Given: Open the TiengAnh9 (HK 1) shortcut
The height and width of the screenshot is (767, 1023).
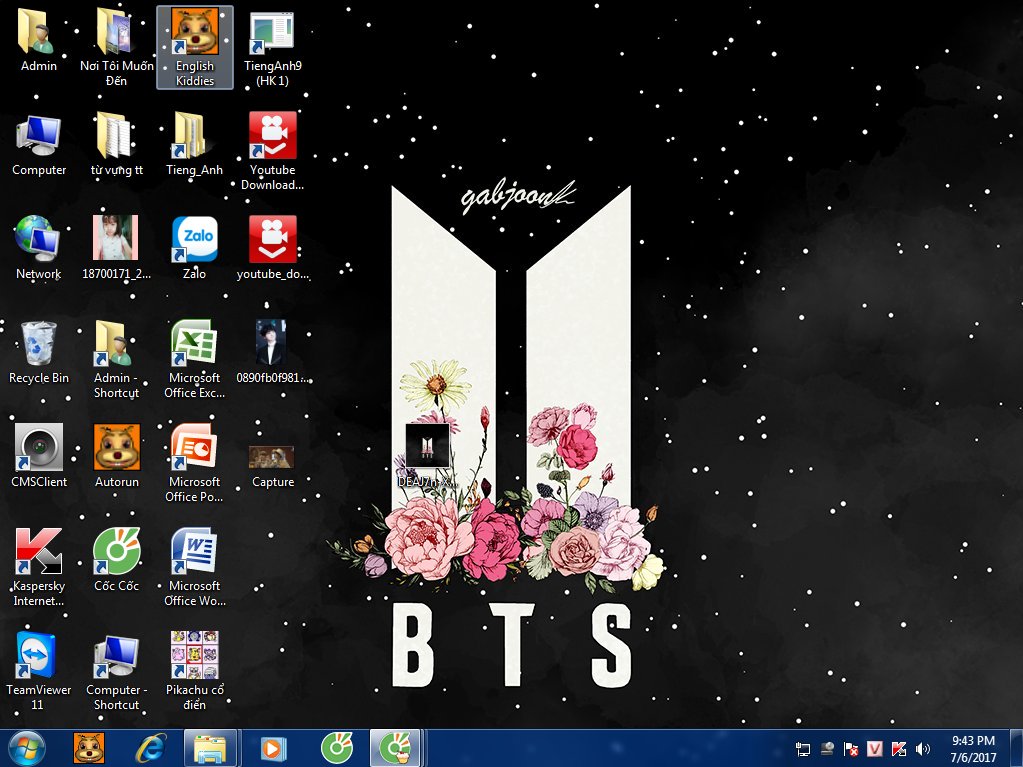Looking at the screenshot, I should click(x=272, y=47).
